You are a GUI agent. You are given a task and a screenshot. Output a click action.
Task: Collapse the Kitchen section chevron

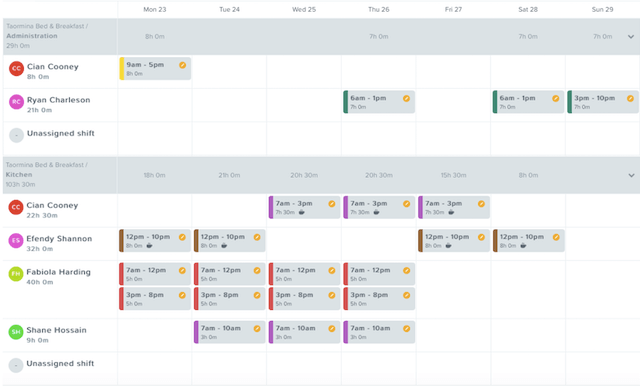pos(631,175)
